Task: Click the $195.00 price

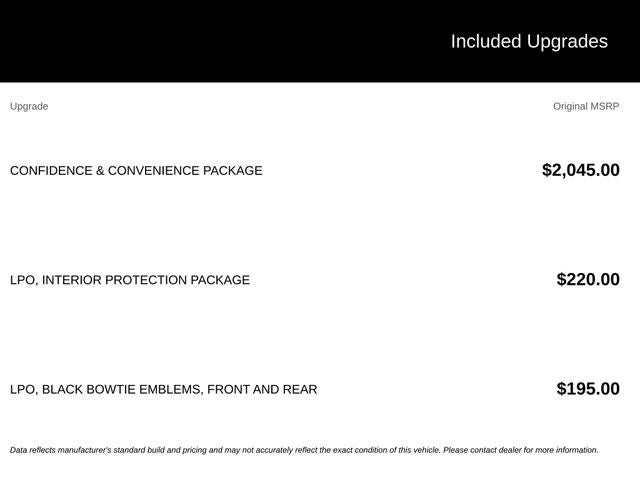Action: (588, 389)
